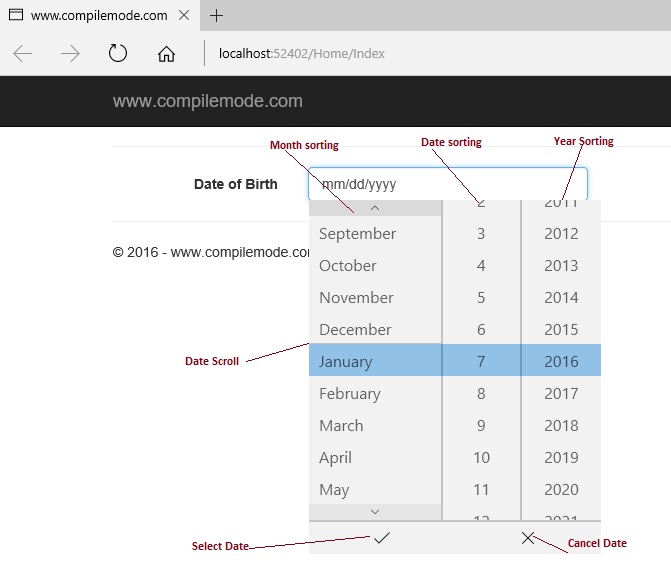Click the browser forward arrow

click(70, 54)
